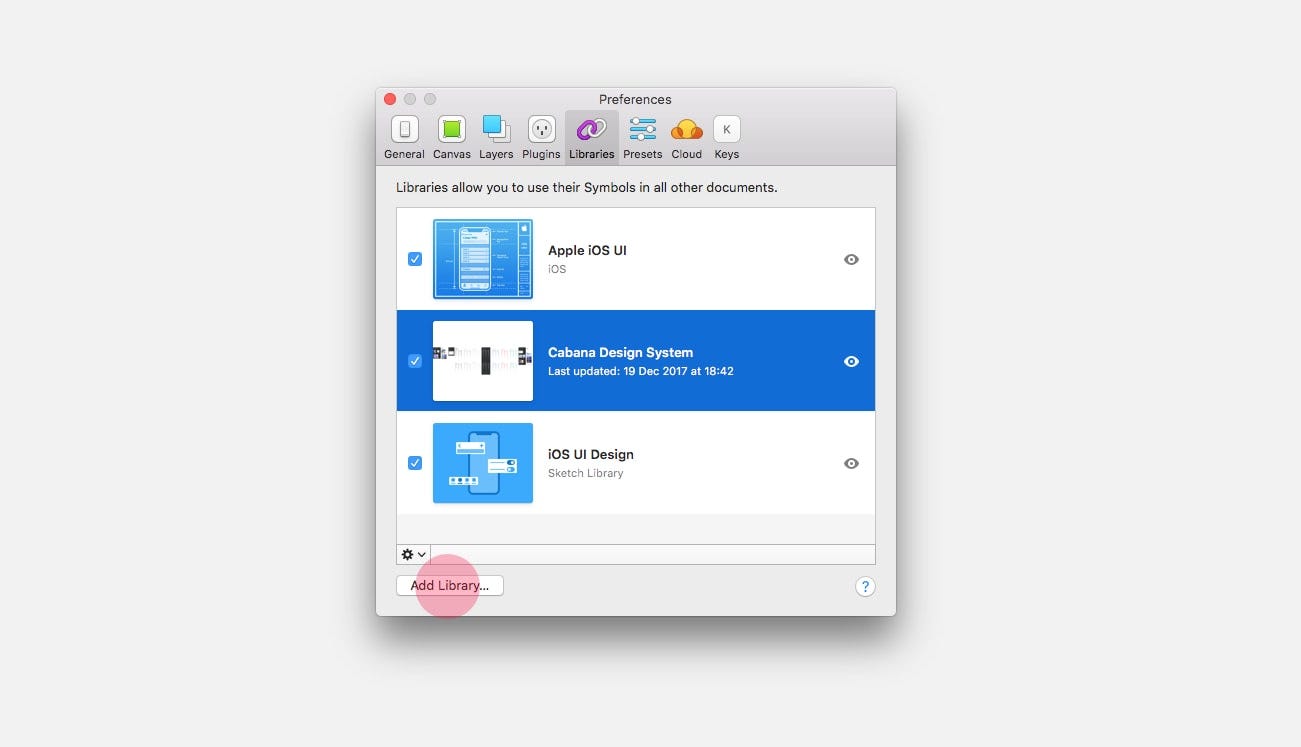
Task: Preview iOS UI Design with eye icon
Action: pos(851,463)
